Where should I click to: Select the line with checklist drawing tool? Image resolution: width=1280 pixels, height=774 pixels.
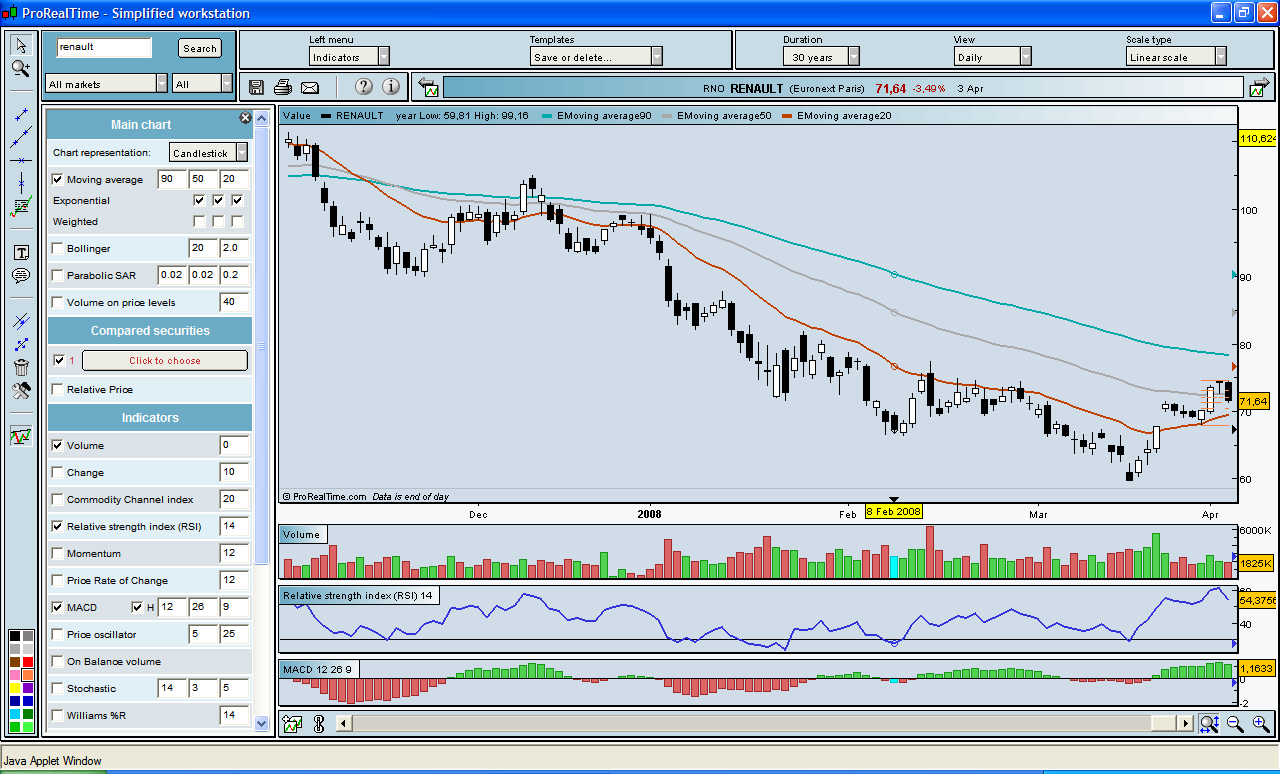[x=21, y=206]
